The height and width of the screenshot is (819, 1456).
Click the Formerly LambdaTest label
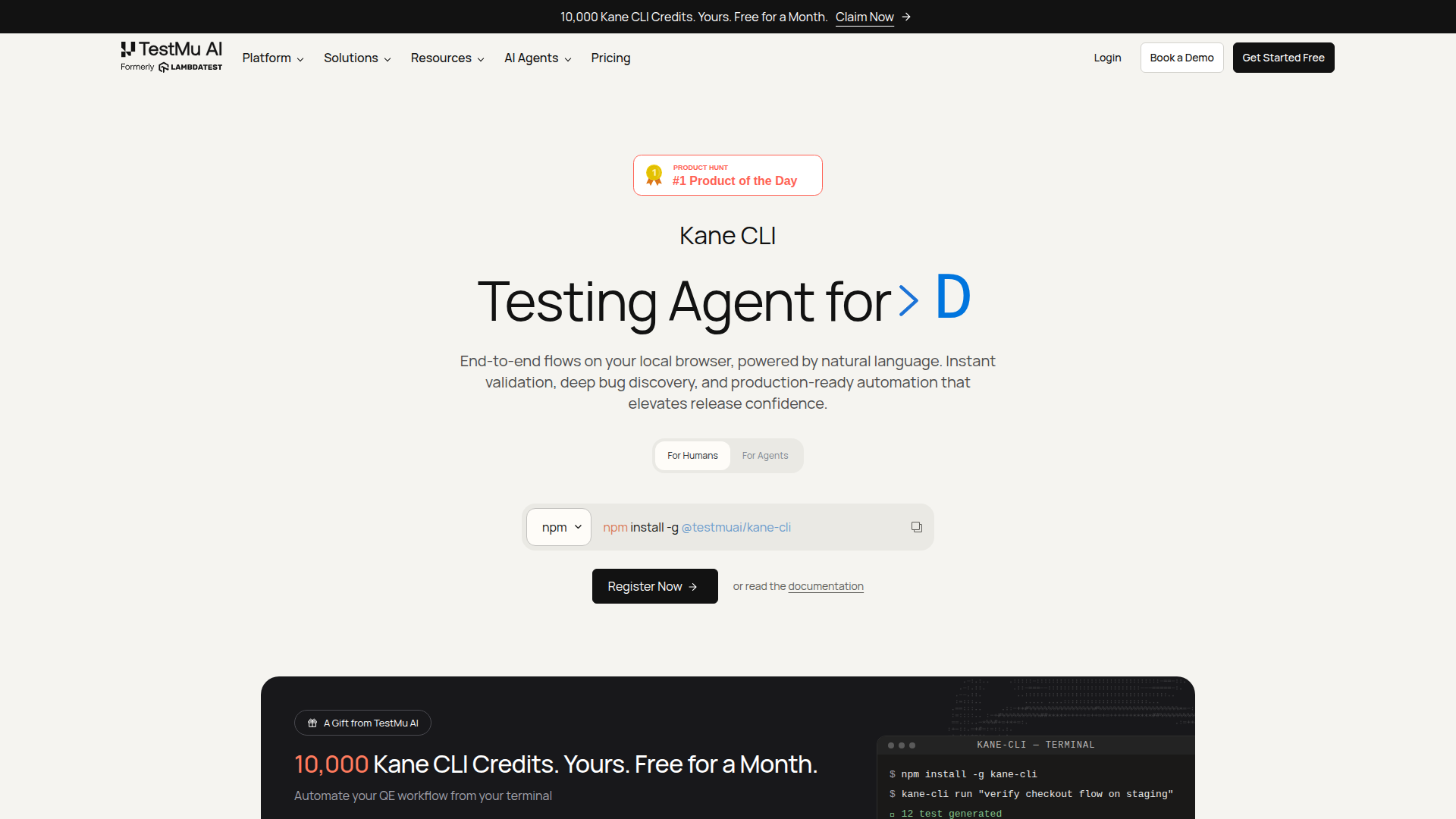pyautogui.click(x=171, y=67)
